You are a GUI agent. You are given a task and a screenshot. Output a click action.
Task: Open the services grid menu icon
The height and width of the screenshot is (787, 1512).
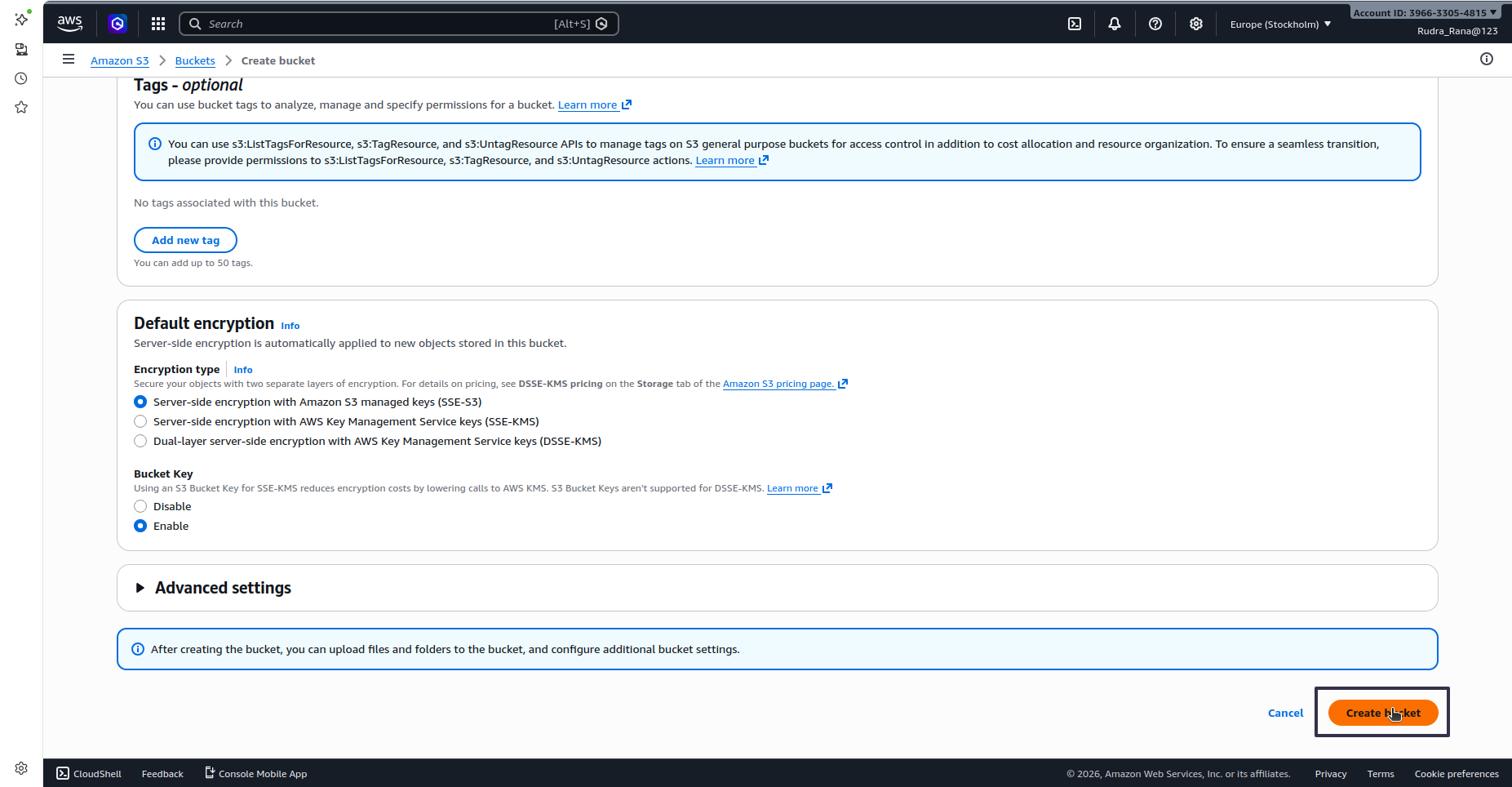pos(158,24)
